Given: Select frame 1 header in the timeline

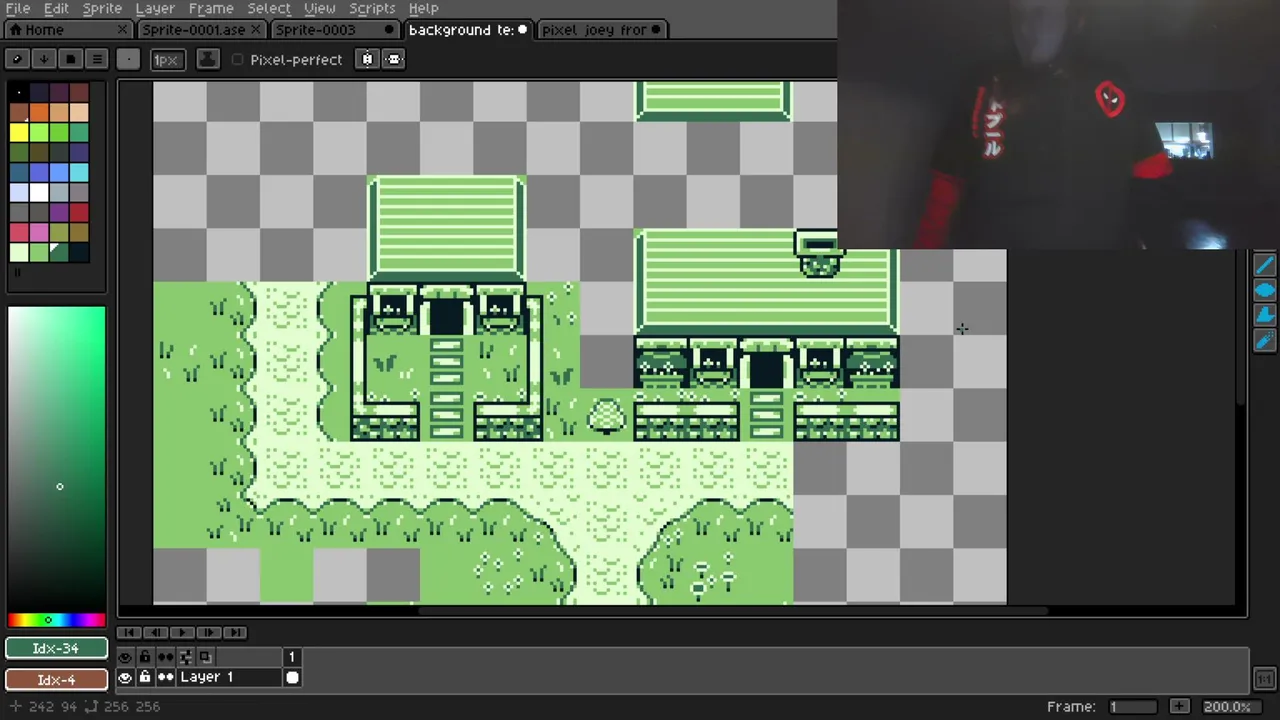Looking at the screenshot, I should 292,657.
